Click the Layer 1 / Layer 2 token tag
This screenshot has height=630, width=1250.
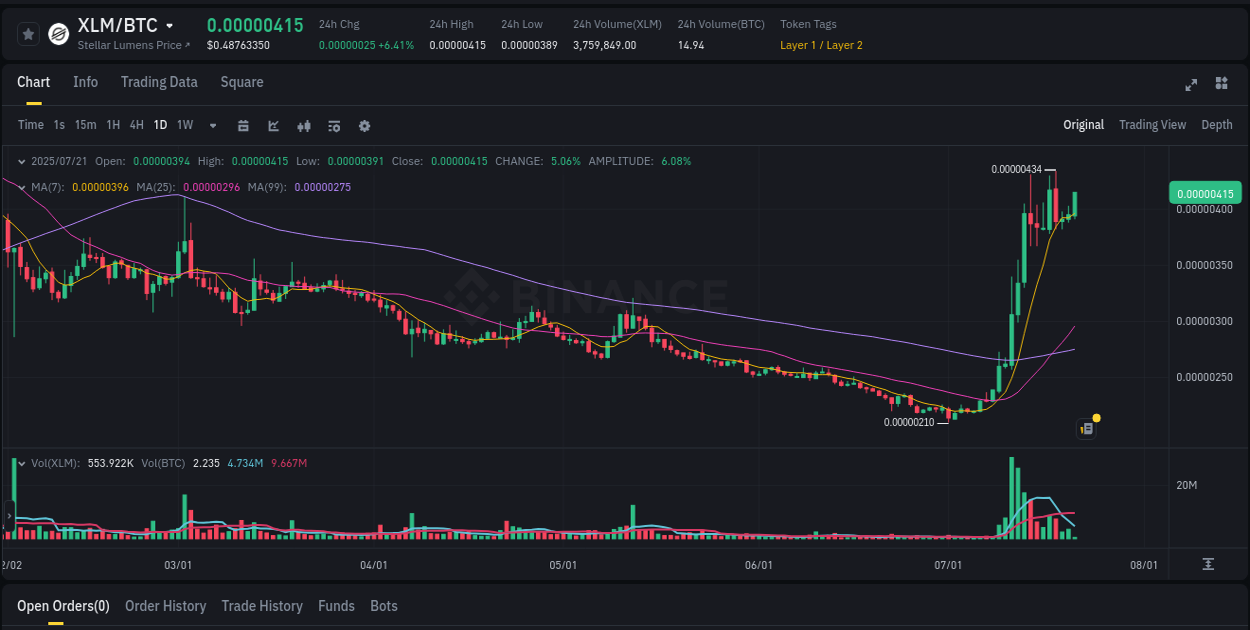tap(821, 45)
